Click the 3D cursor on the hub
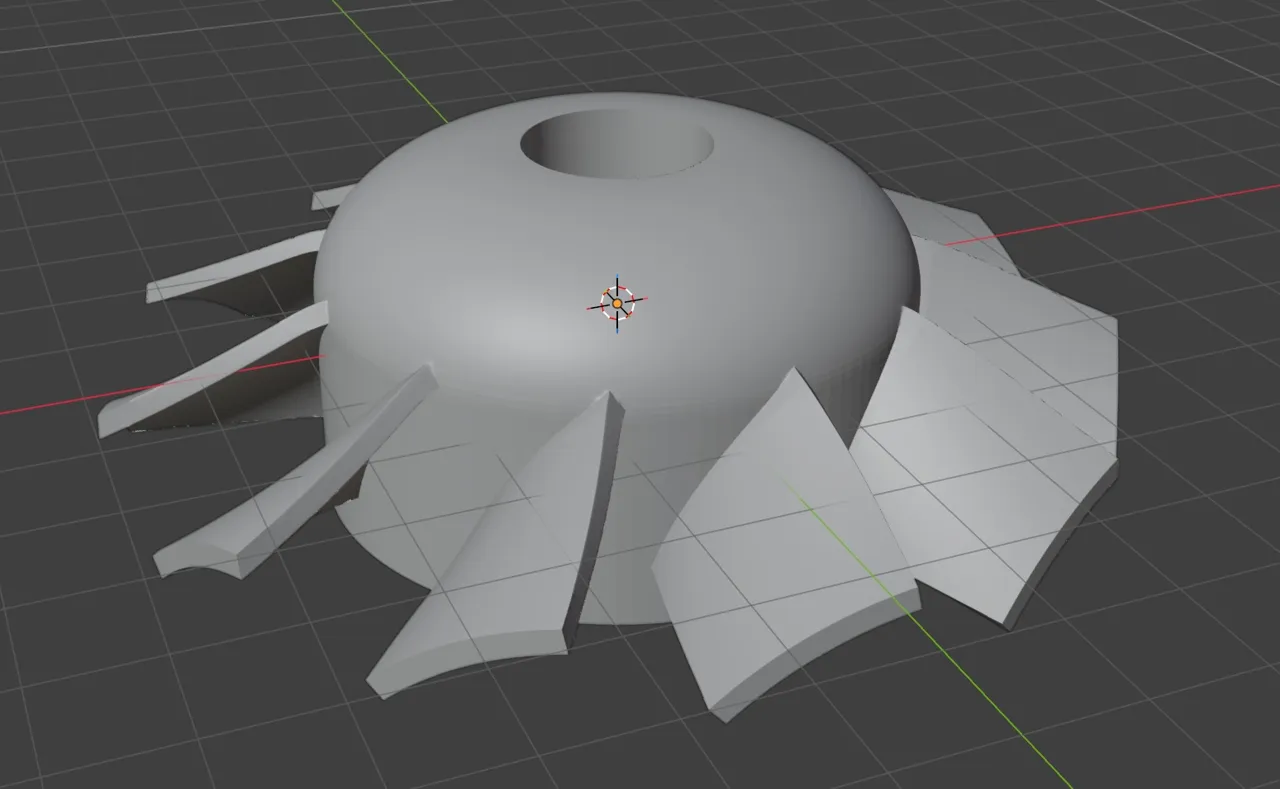 617,302
